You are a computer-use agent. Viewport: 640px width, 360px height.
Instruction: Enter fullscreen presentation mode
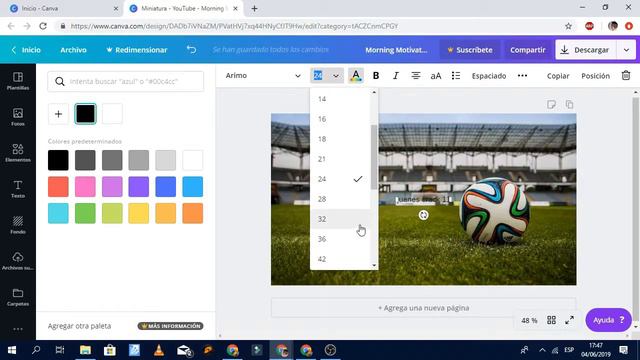pos(569,320)
